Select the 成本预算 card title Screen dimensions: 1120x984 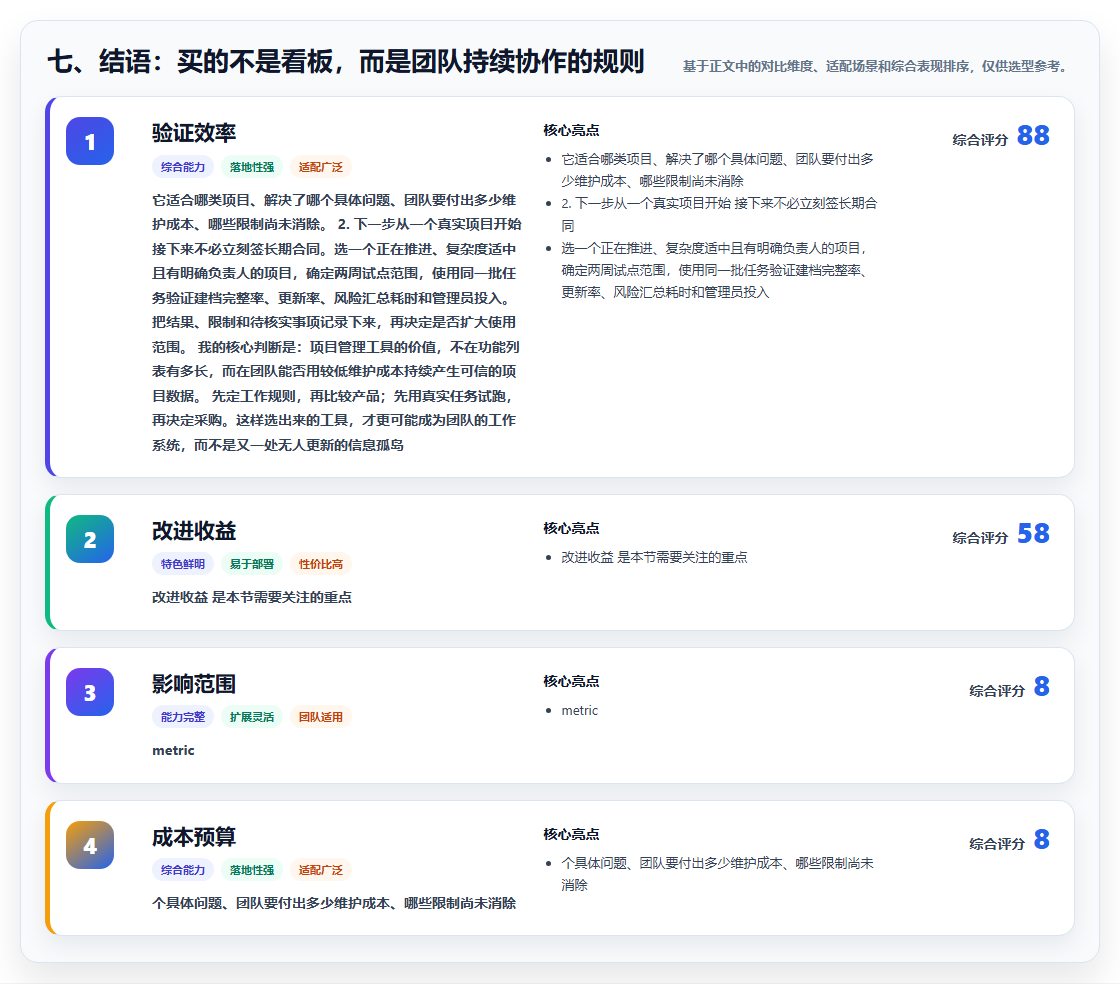194,837
